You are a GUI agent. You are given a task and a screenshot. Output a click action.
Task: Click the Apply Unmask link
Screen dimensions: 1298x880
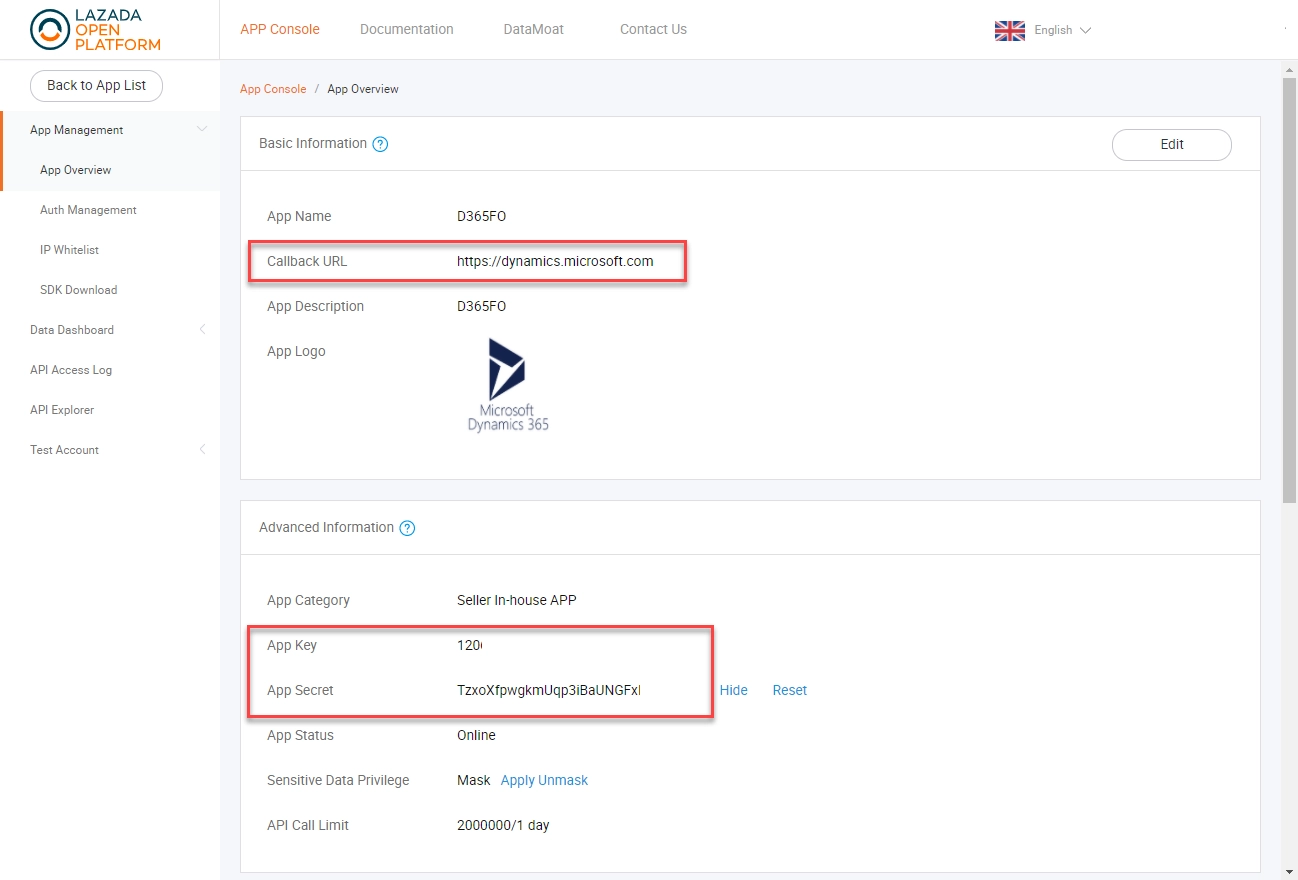pos(544,780)
